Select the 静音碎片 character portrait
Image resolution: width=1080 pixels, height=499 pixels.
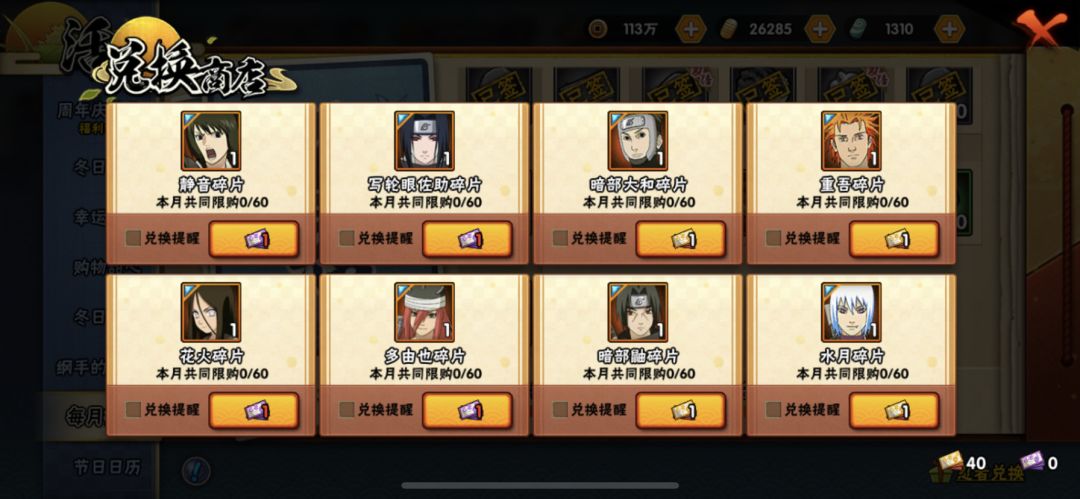(x=211, y=141)
